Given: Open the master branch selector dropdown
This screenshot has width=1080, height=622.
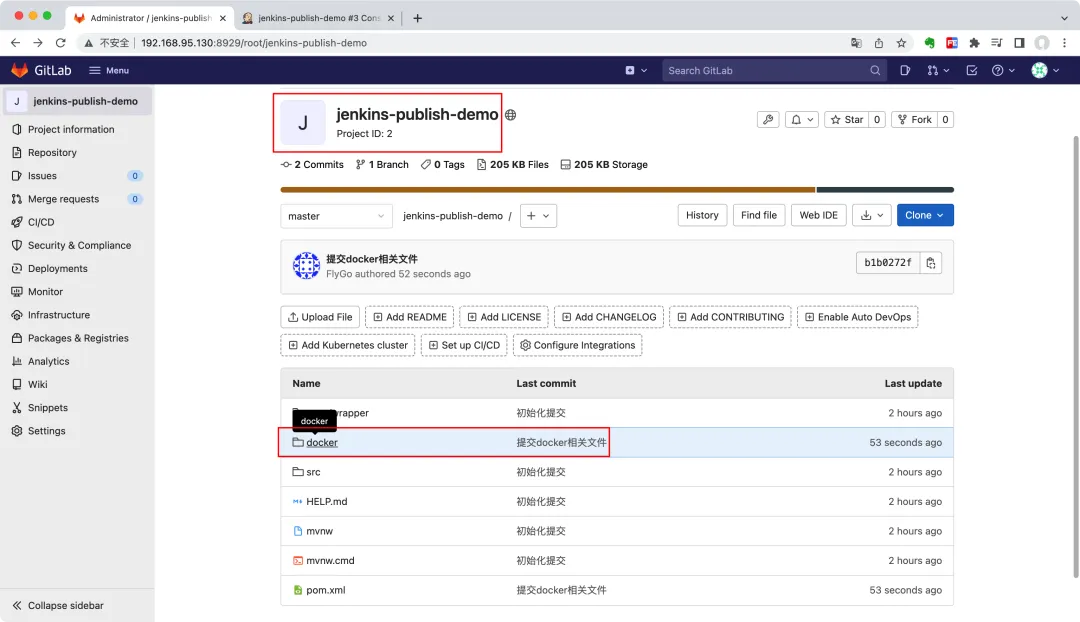Looking at the screenshot, I should [336, 216].
